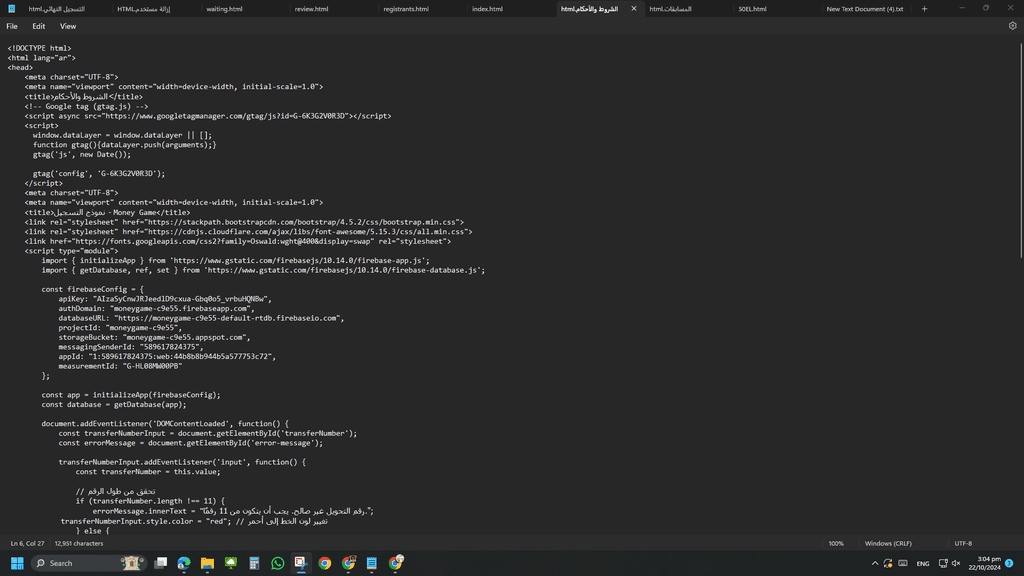Viewport: 1024px width, 576px height.
Task: Click the gtag('config', 'G-6K3G2V0R3D') line
Action: 99,174
